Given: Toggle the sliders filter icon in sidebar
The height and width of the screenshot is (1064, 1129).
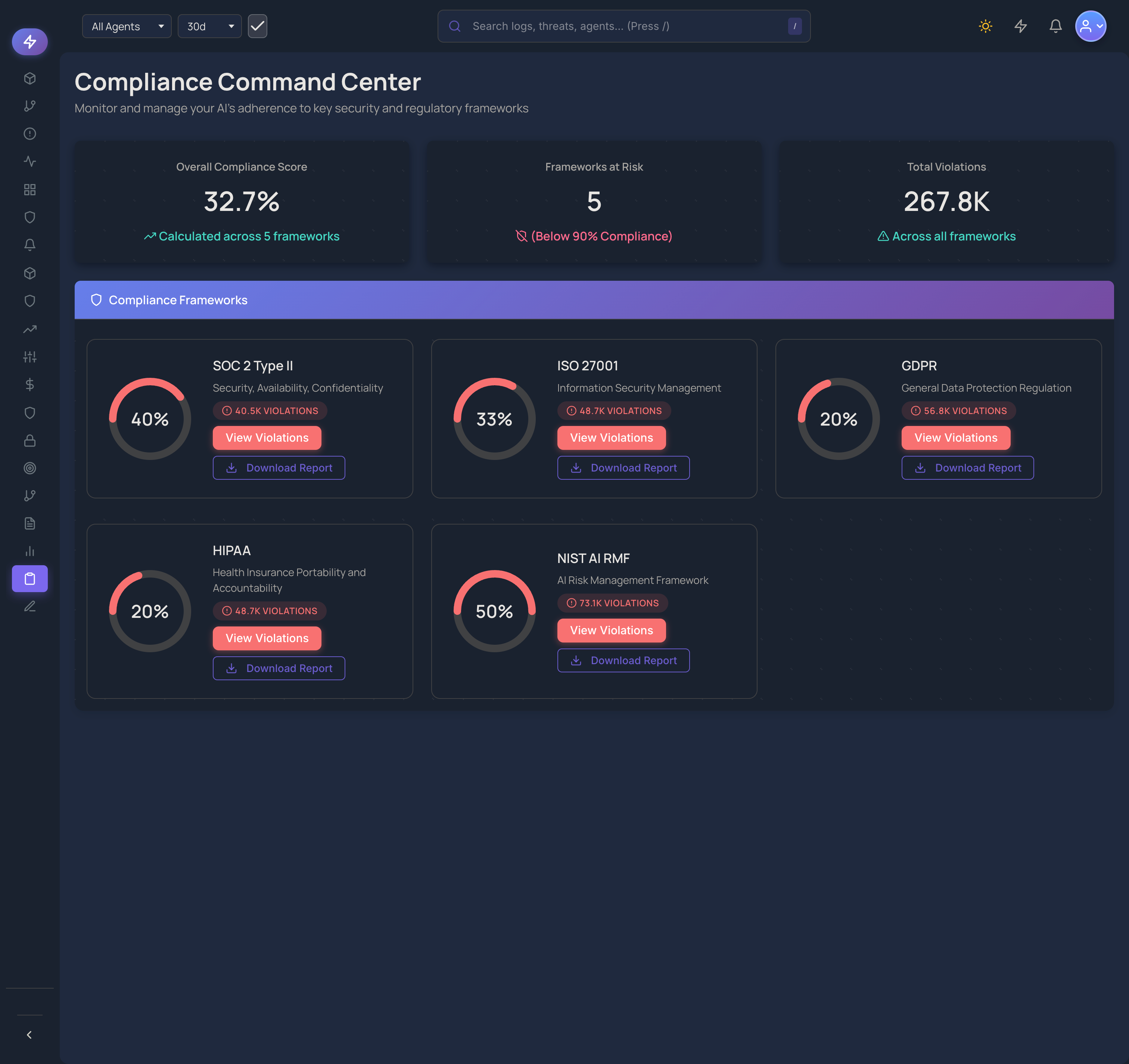Looking at the screenshot, I should tap(29, 357).
